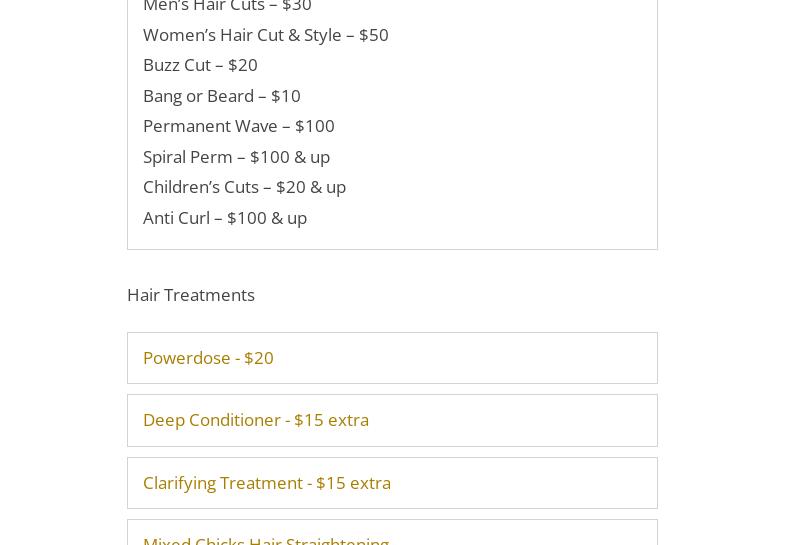Viewport: 785px width, 545px height.
Task: Click the Permanent Wave service name
Action: click(210, 126)
